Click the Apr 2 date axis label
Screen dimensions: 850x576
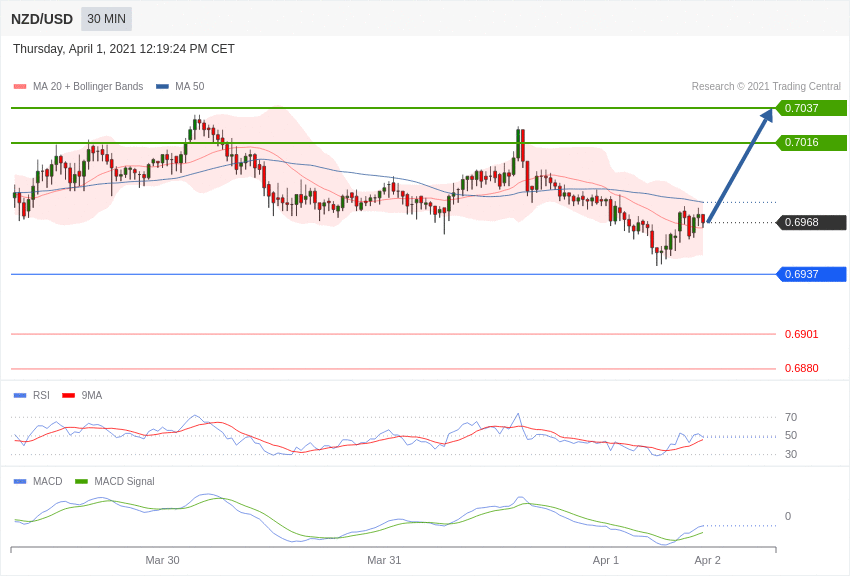click(707, 560)
